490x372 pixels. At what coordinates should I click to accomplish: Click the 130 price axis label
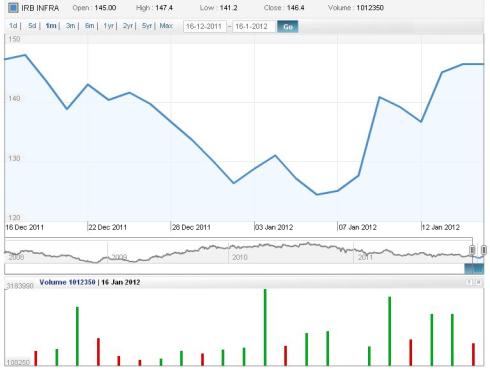(x=14, y=158)
